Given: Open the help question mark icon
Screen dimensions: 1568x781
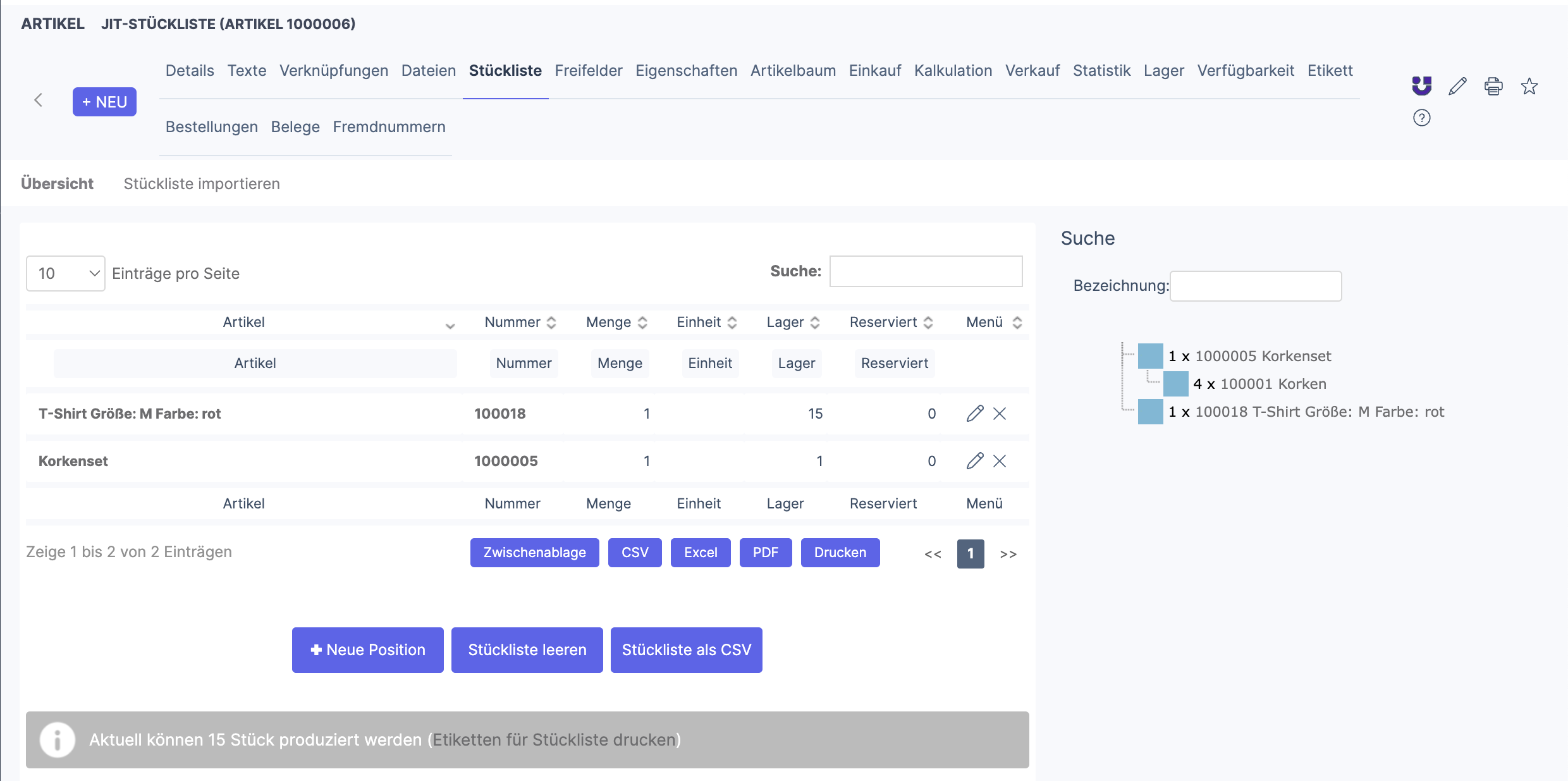Looking at the screenshot, I should pyautogui.click(x=1421, y=118).
